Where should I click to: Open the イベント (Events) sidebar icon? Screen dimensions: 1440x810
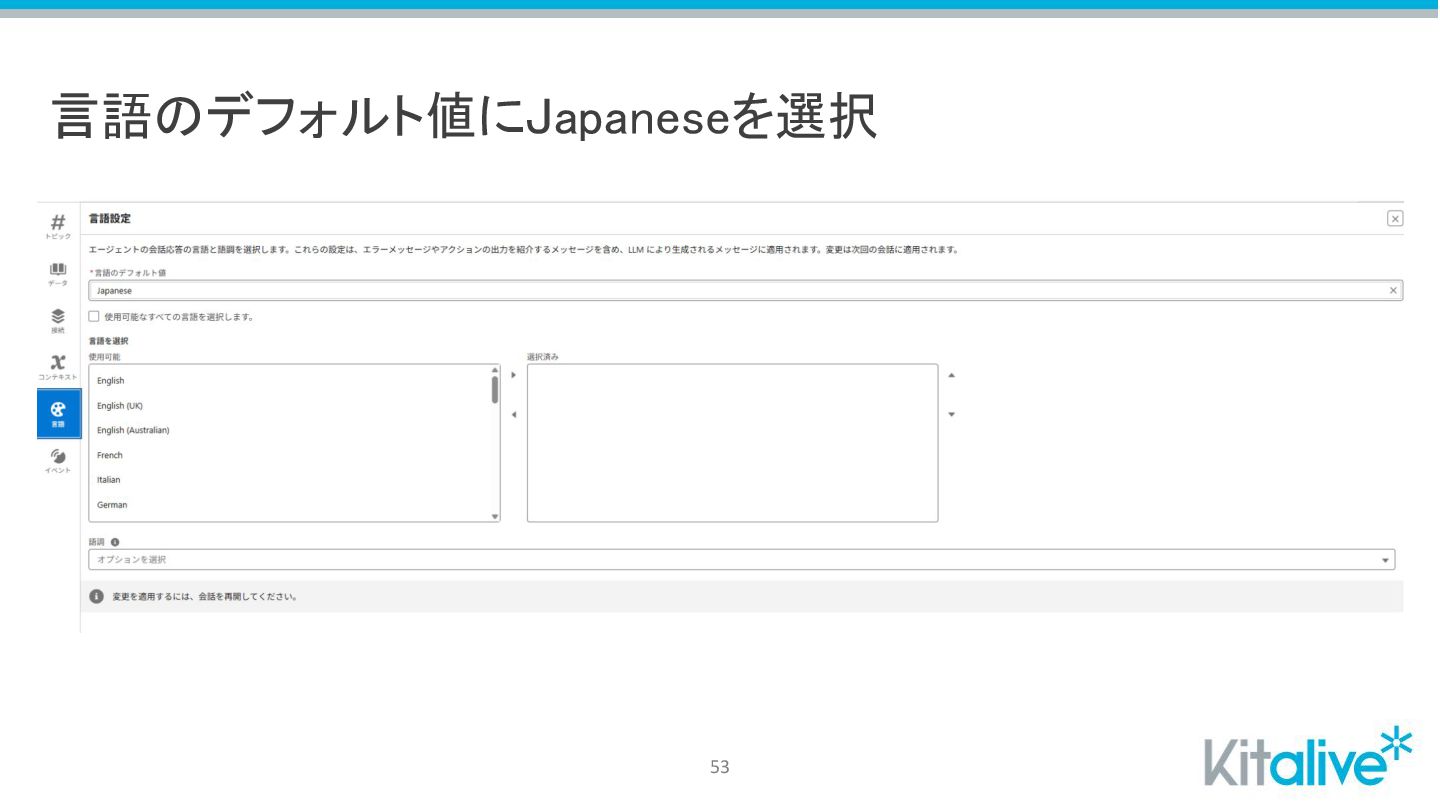point(58,461)
